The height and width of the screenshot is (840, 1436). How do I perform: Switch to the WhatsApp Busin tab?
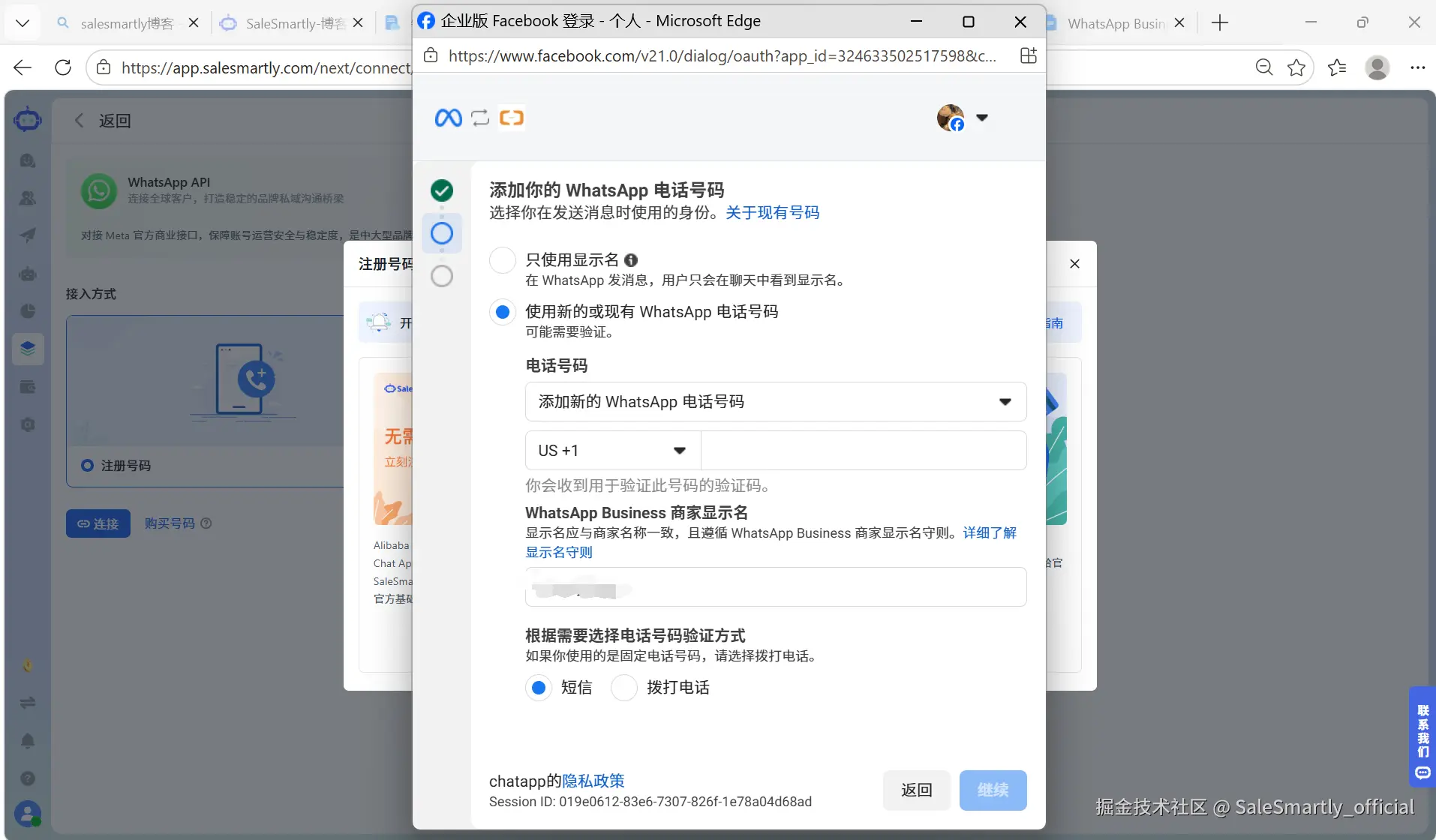coord(1116,23)
